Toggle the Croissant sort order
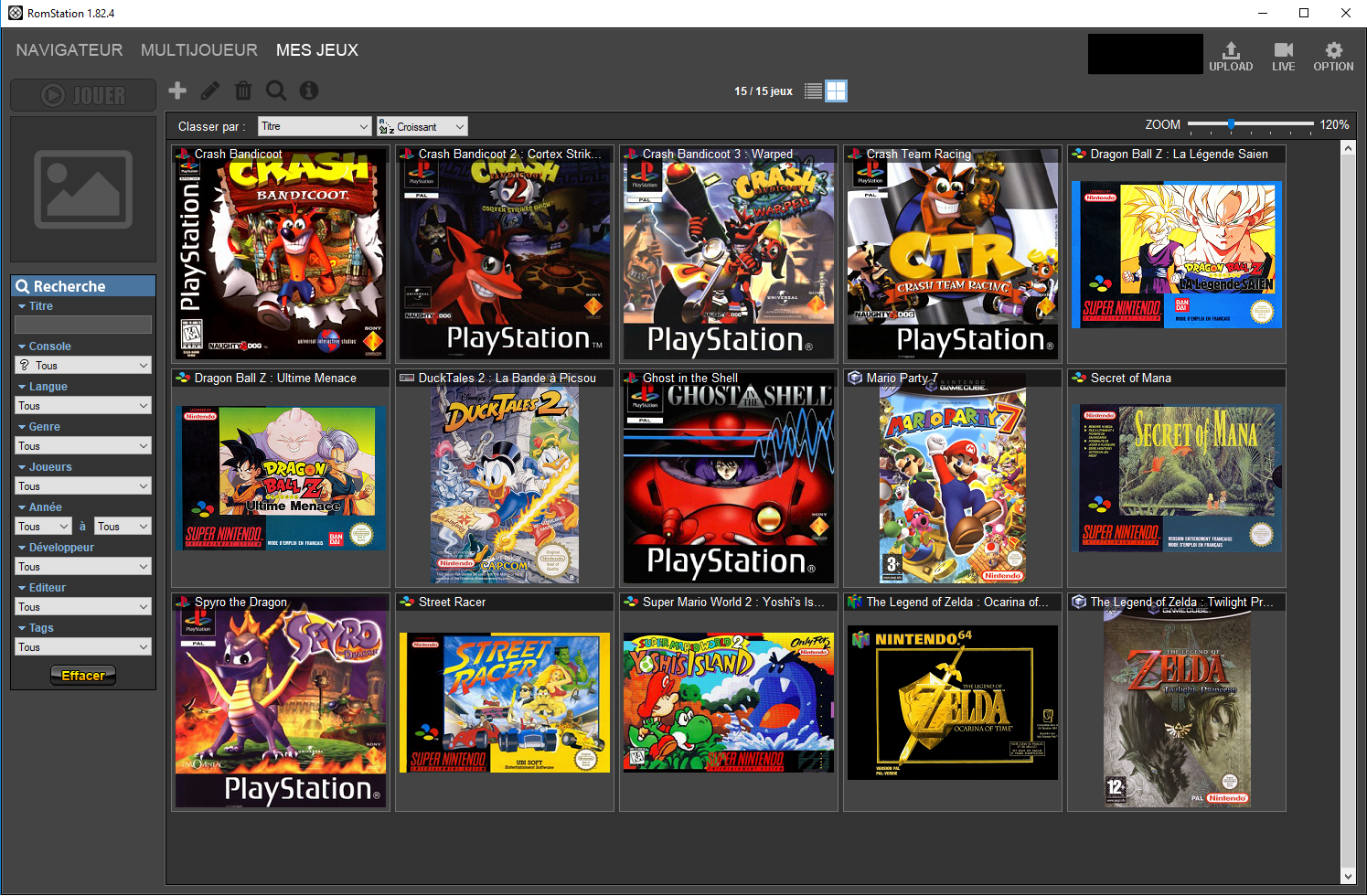Screen dimensions: 1367x896 pos(422,126)
